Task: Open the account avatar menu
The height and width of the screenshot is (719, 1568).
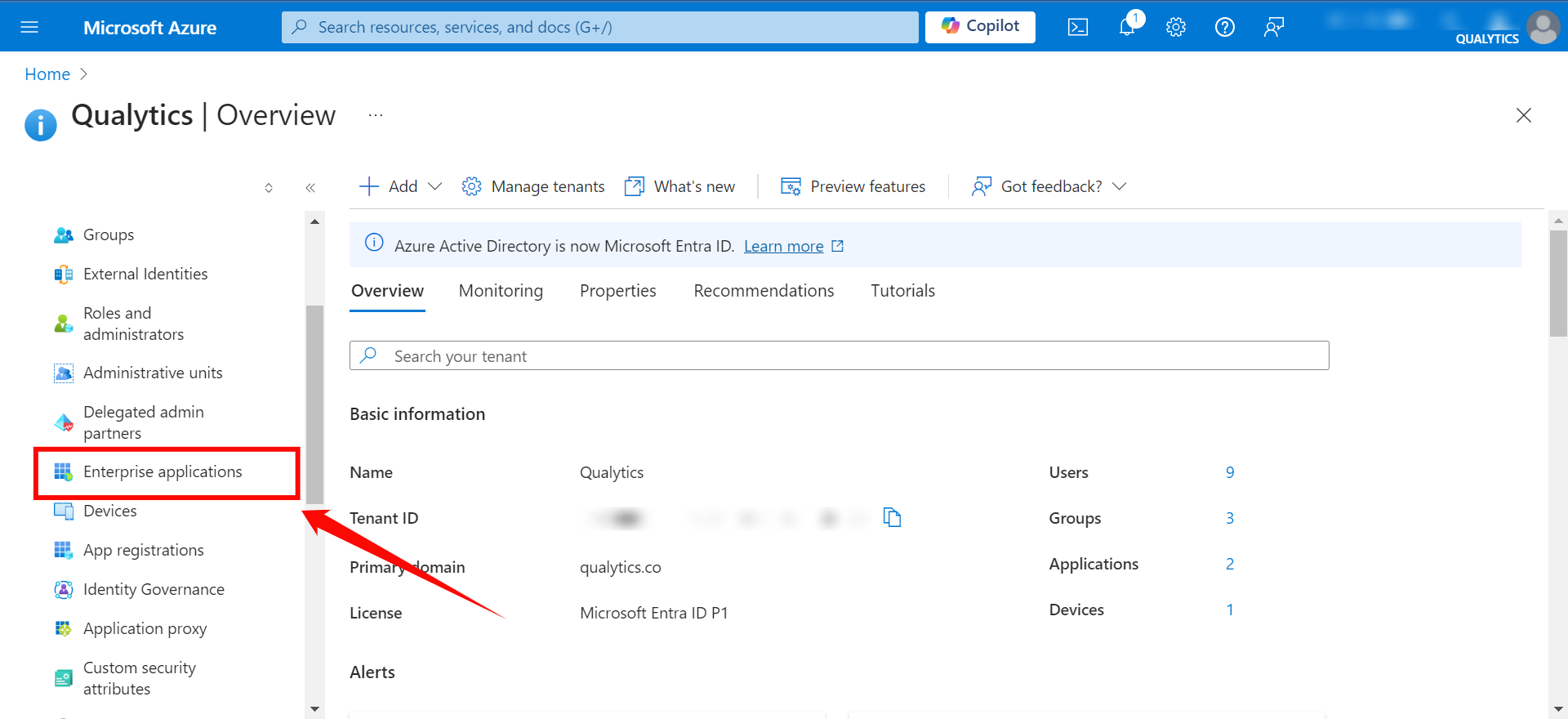Action: (x=1543, y=27)
